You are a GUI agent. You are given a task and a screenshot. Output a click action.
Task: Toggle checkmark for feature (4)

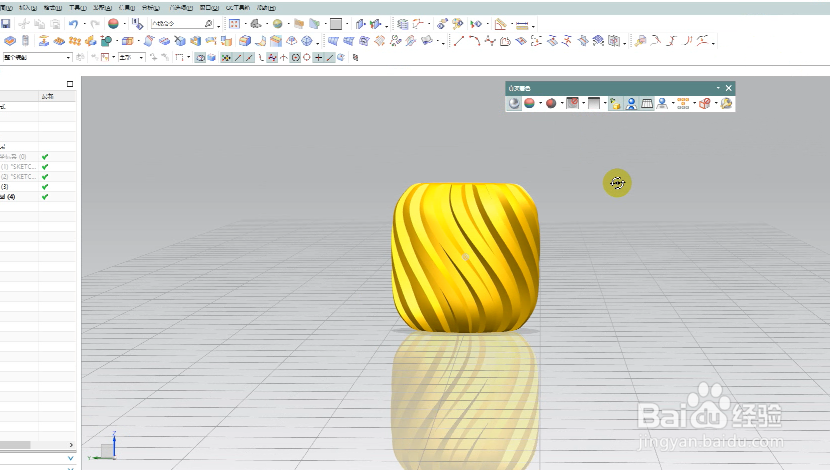[x=45, y=197]
